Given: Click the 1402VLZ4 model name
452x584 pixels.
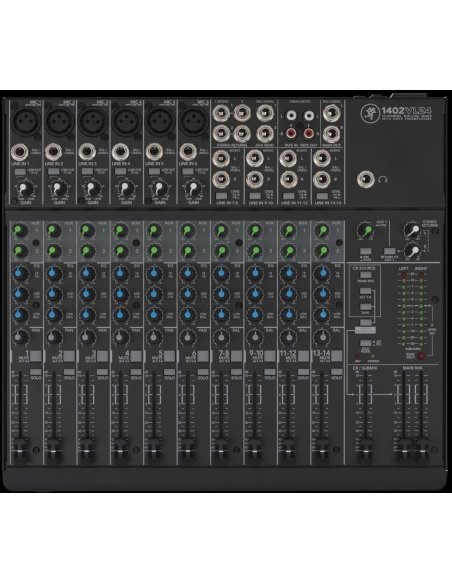Looking at the screenshot, I should click(x=406, y=110).
